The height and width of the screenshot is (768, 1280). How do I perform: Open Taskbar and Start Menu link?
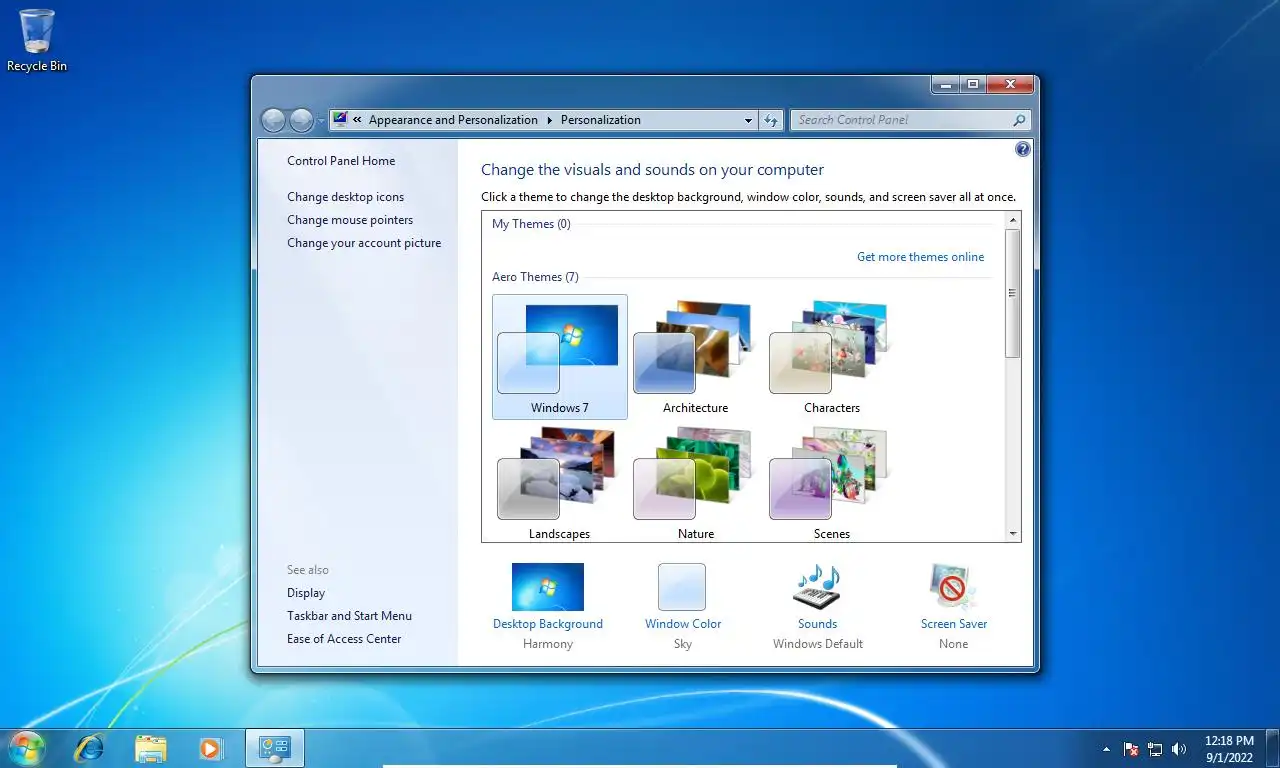click(349, 616)
